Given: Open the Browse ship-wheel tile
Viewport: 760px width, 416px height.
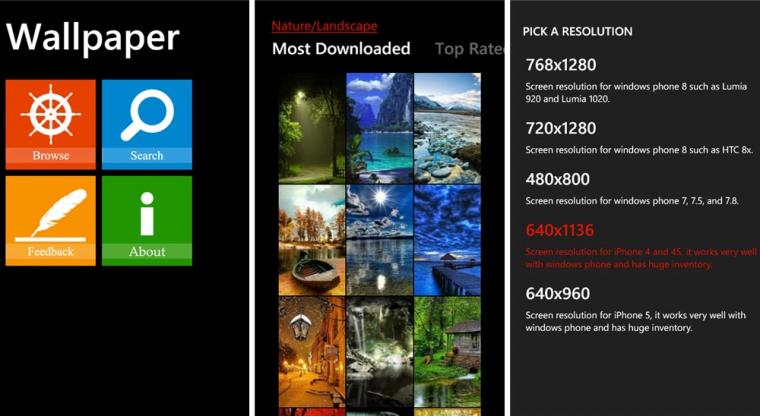Looking at the screenshot, I should click(x=50, y=125).
